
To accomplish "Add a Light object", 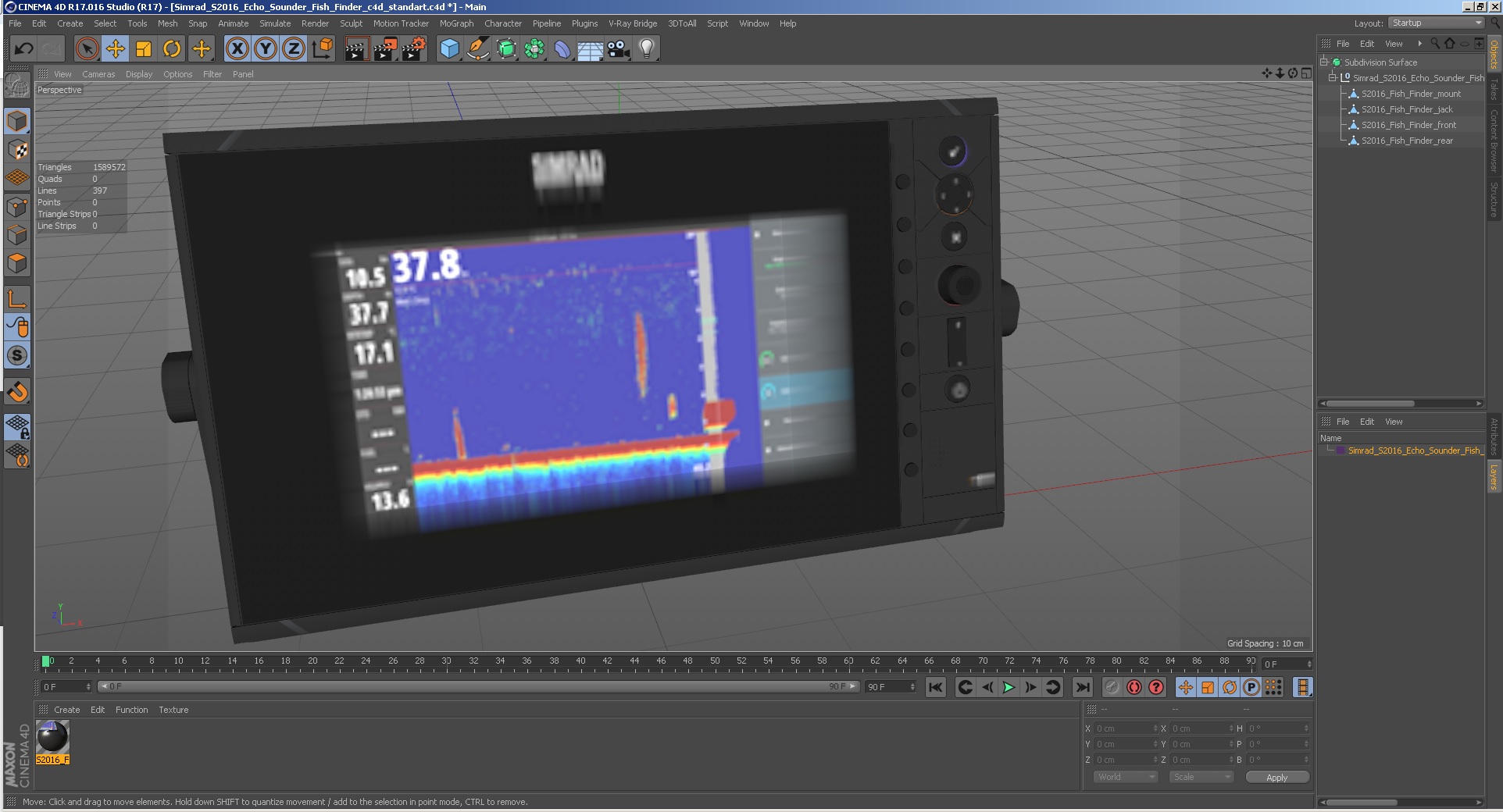I will [x=647, y=49].
